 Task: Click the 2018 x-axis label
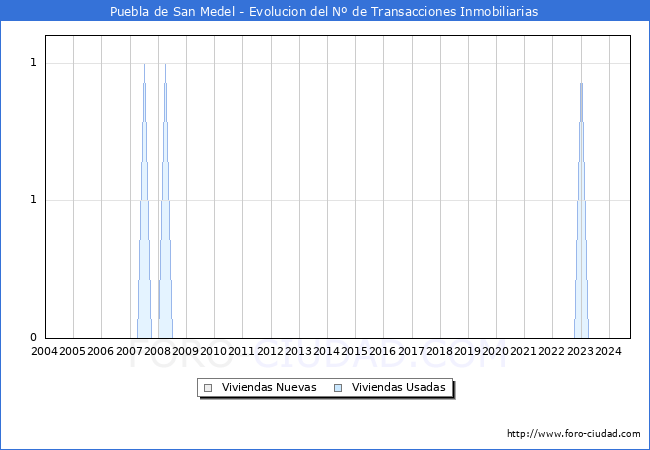(x=439, y=351)
